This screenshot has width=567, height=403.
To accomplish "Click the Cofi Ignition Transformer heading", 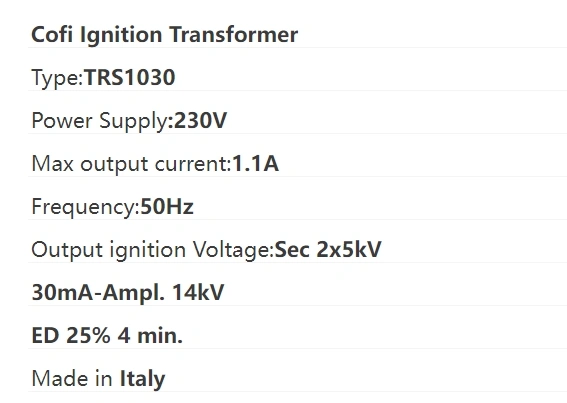I will pos(165,35).
